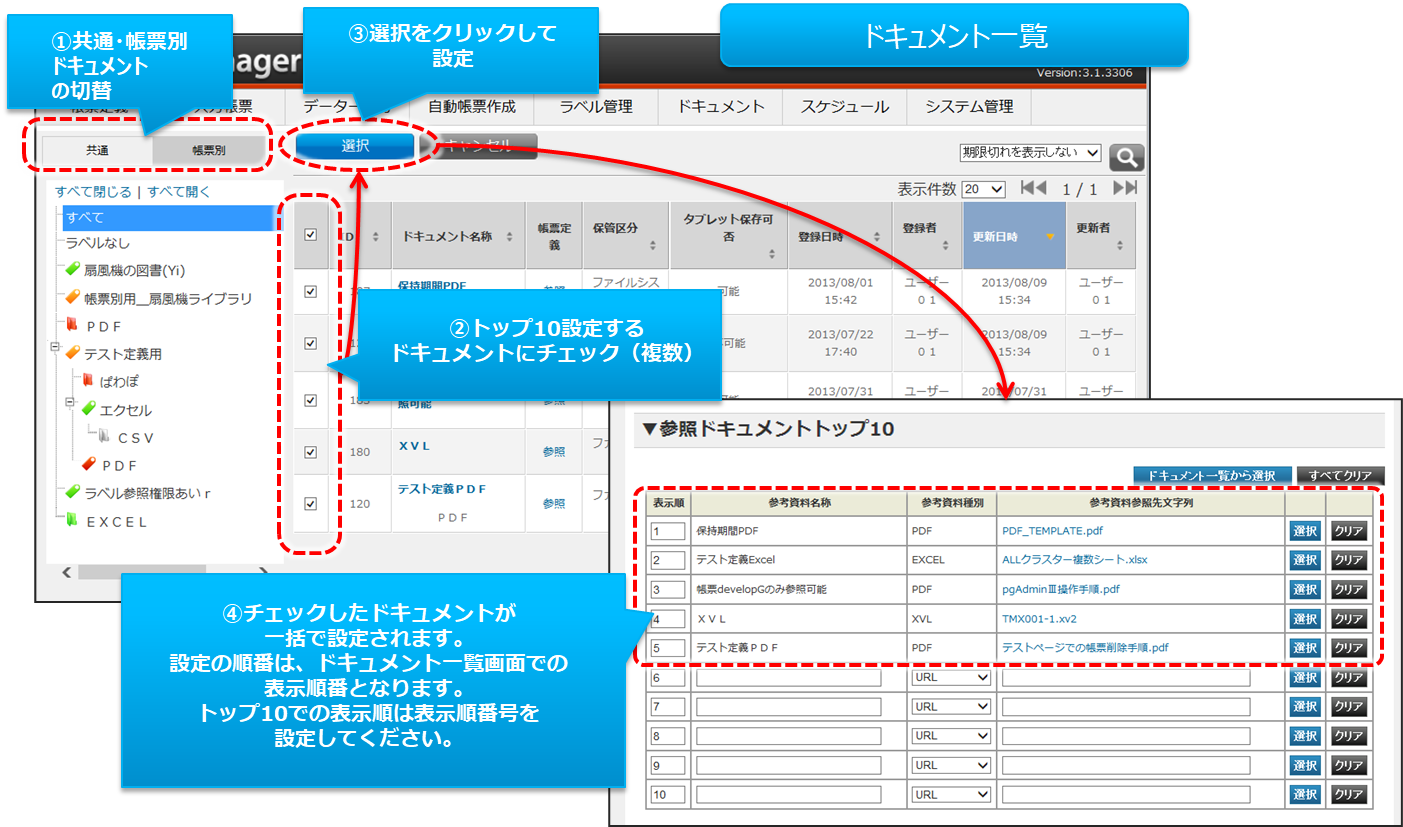The image size is (1403, 827).
Task: Open the 表示件数 dropdown showing 20
Action: [982, 189]
